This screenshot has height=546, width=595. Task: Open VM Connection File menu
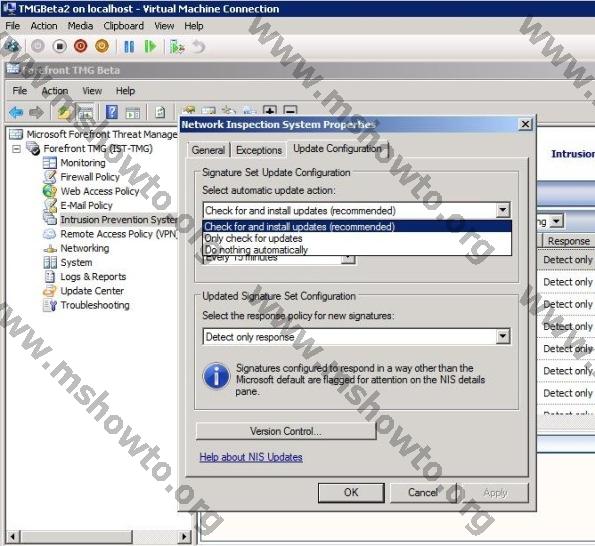coord(13,26)
